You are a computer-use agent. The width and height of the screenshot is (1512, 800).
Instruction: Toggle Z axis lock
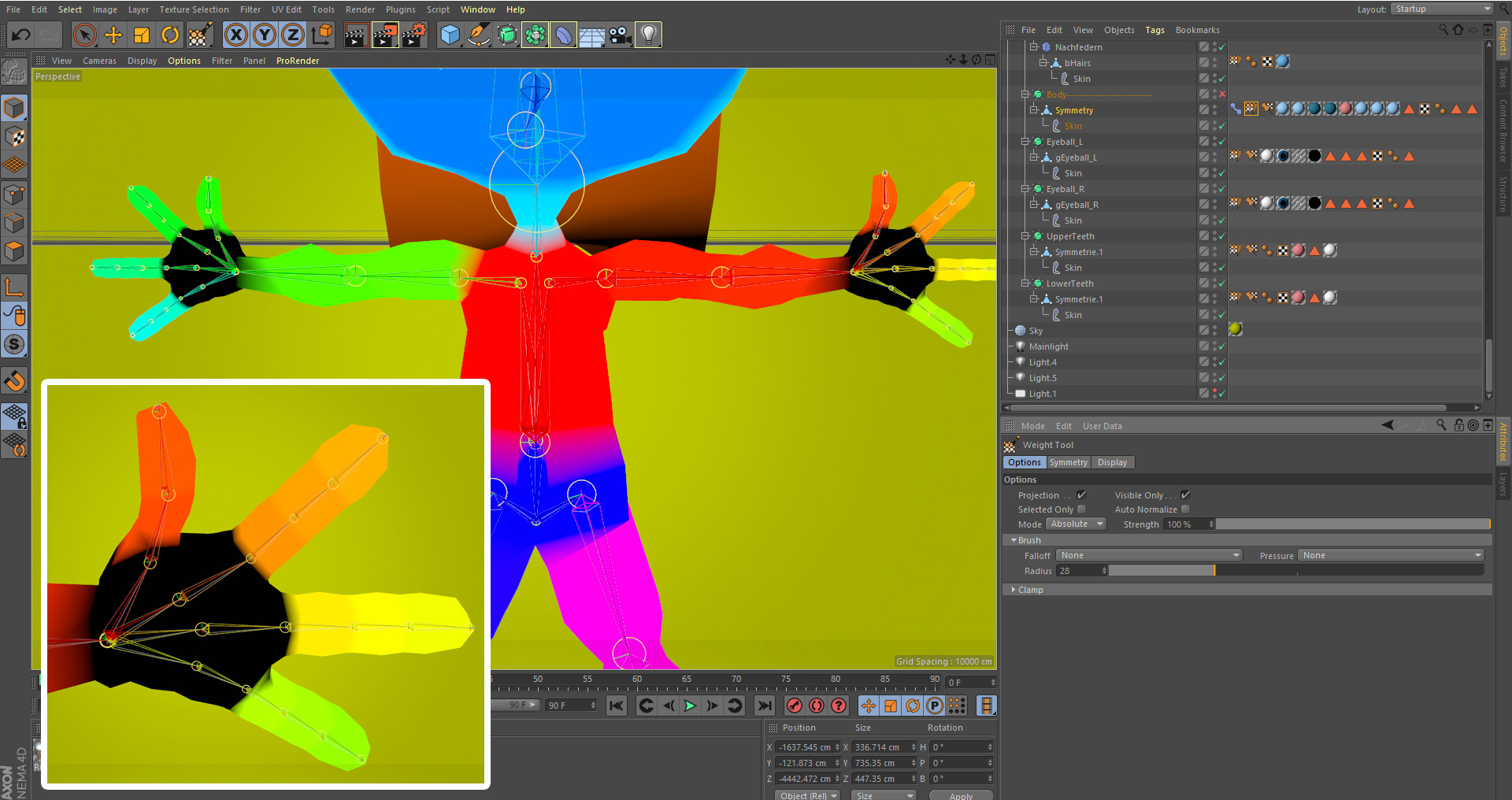293,35
